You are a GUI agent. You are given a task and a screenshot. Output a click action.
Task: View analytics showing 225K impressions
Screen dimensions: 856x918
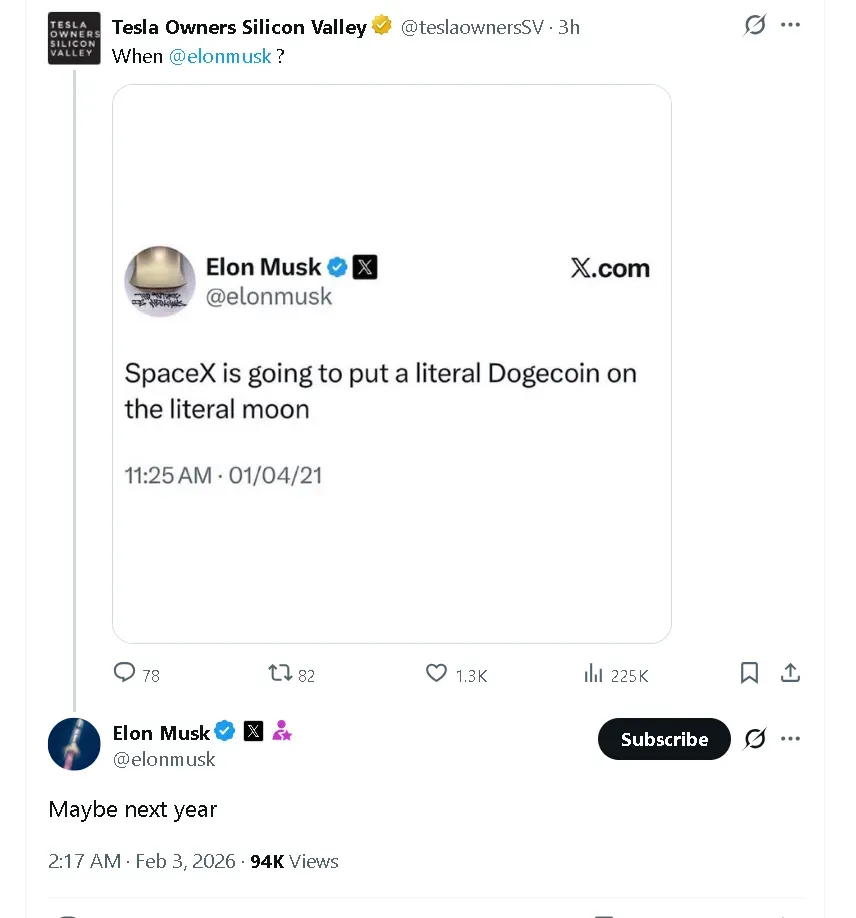594,674
